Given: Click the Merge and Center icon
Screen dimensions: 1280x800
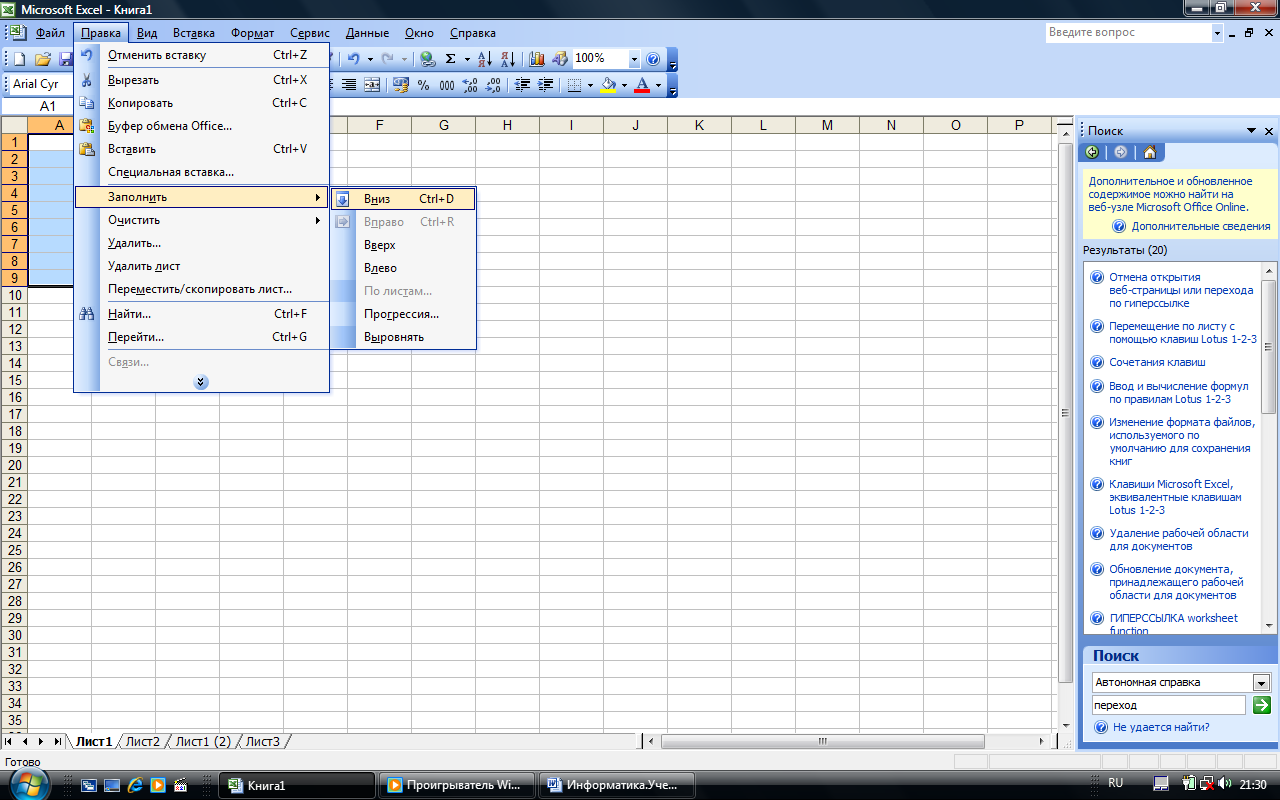Looking at the screenshot, I should 372,85.
